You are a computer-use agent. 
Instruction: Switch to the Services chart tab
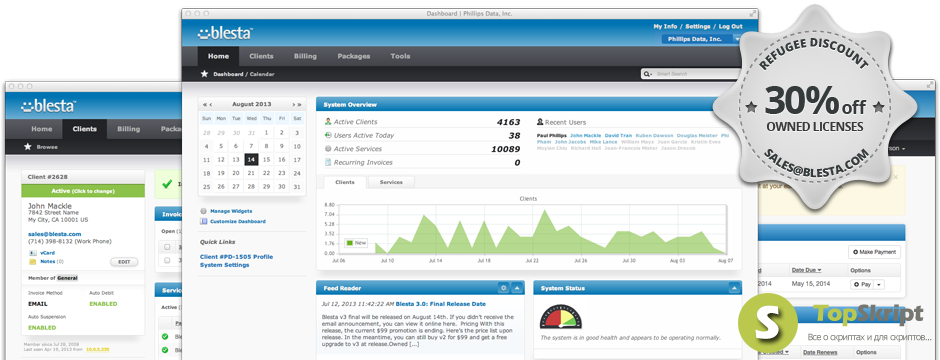click(391, 182)
